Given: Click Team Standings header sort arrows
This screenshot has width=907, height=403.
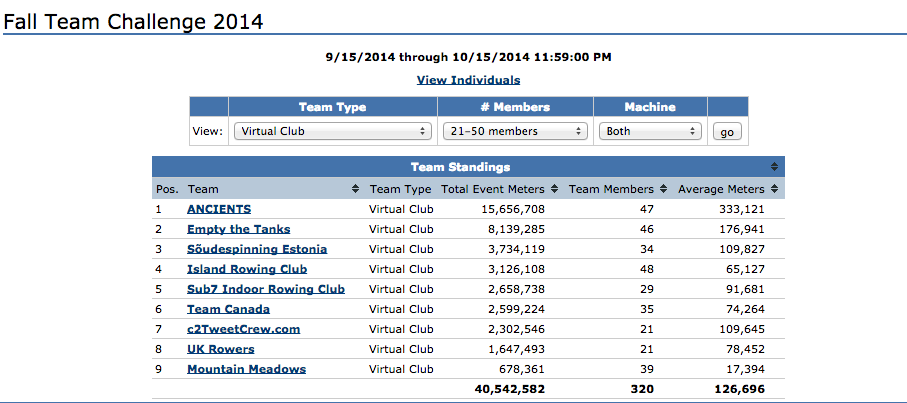Looking at the screenshot, I should click(774, 167).
